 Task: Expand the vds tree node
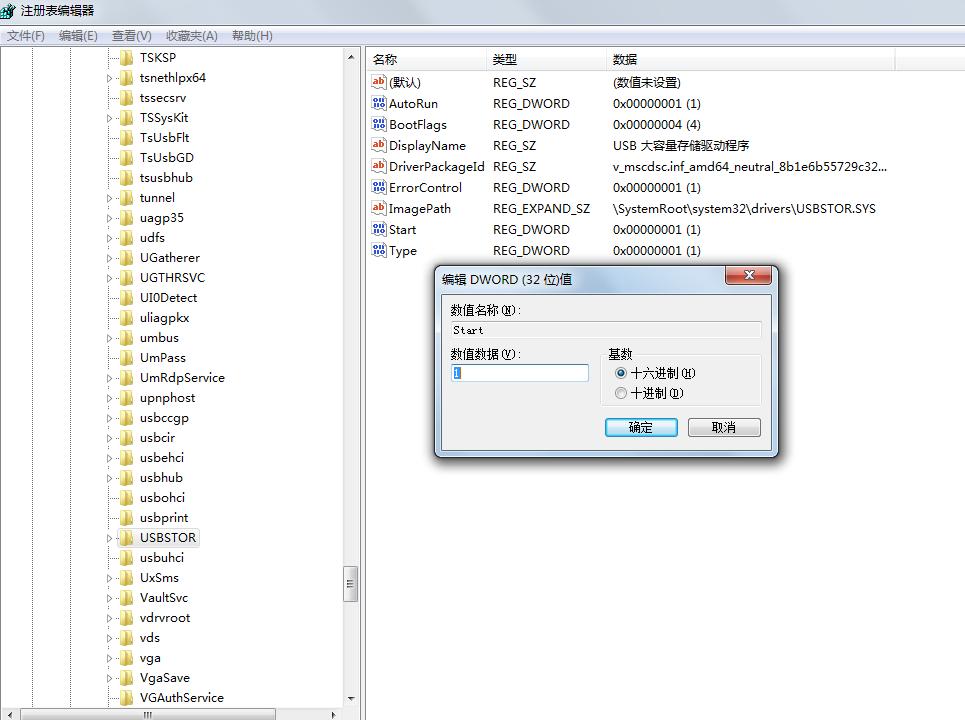tap(110, 638)
